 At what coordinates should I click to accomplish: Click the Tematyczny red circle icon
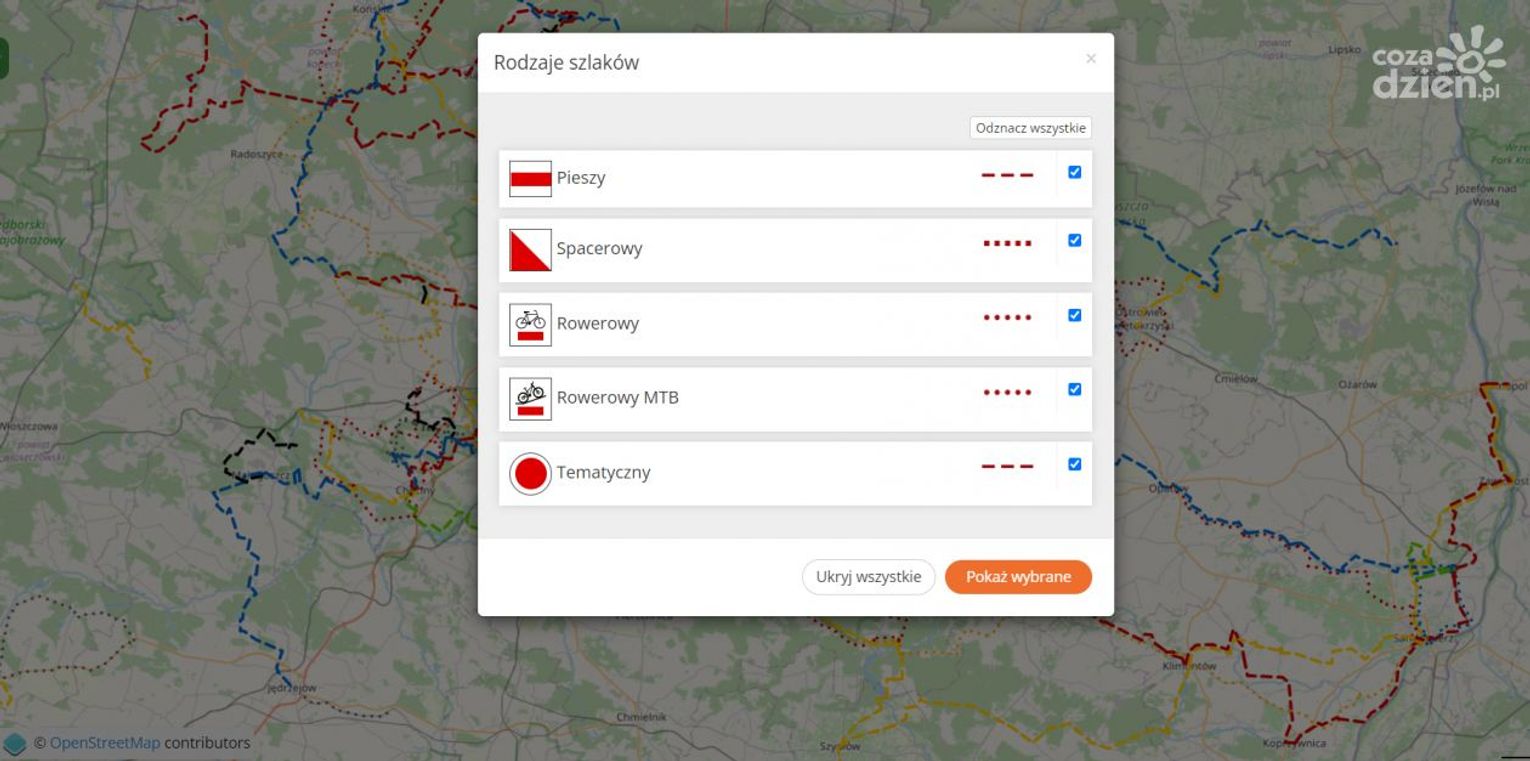530,474
